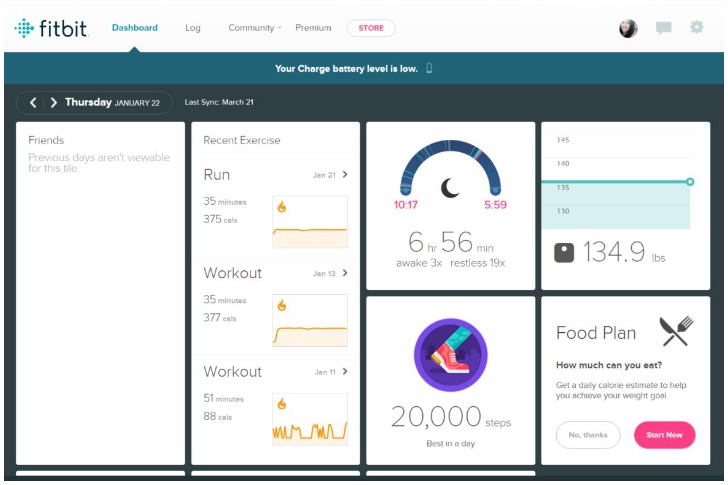Open the Dashboard tab
The image size is (728, 485).
[135, 28]
